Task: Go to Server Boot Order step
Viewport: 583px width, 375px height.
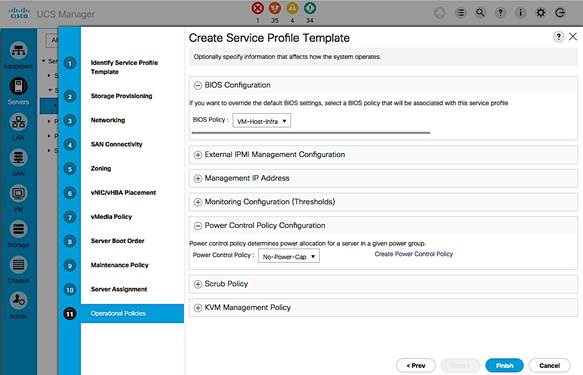Action: coord(117,241)
